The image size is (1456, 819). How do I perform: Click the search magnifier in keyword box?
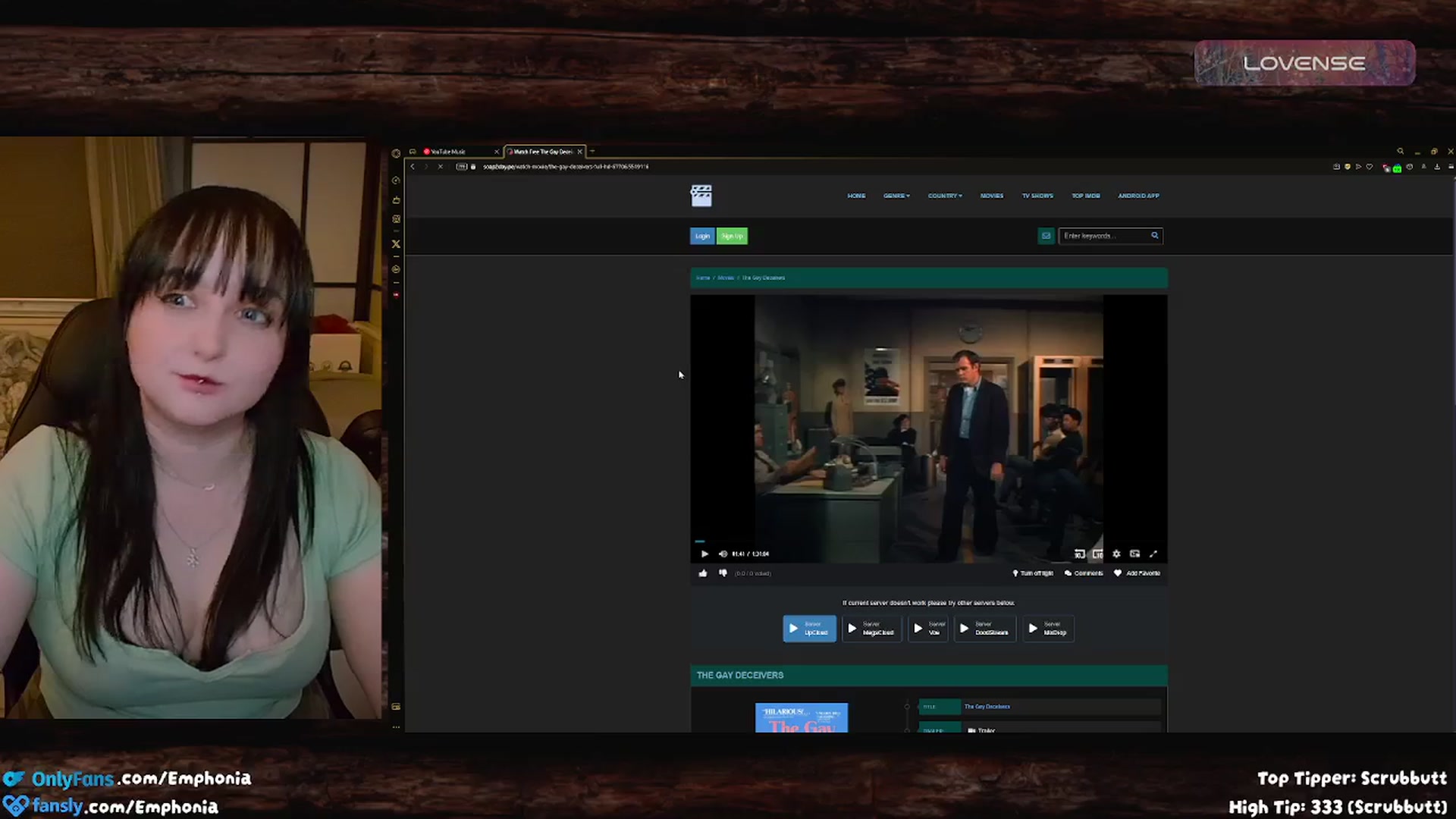[1155, 236]
